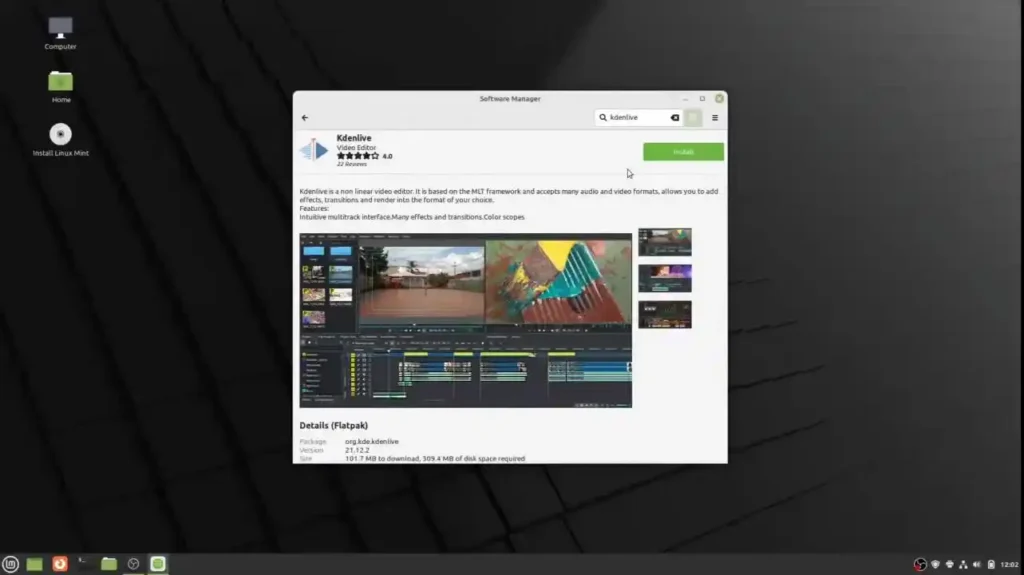Select the first screenshot thumbnail
This screenshot has width=1024, height=575.
[665, 242]
